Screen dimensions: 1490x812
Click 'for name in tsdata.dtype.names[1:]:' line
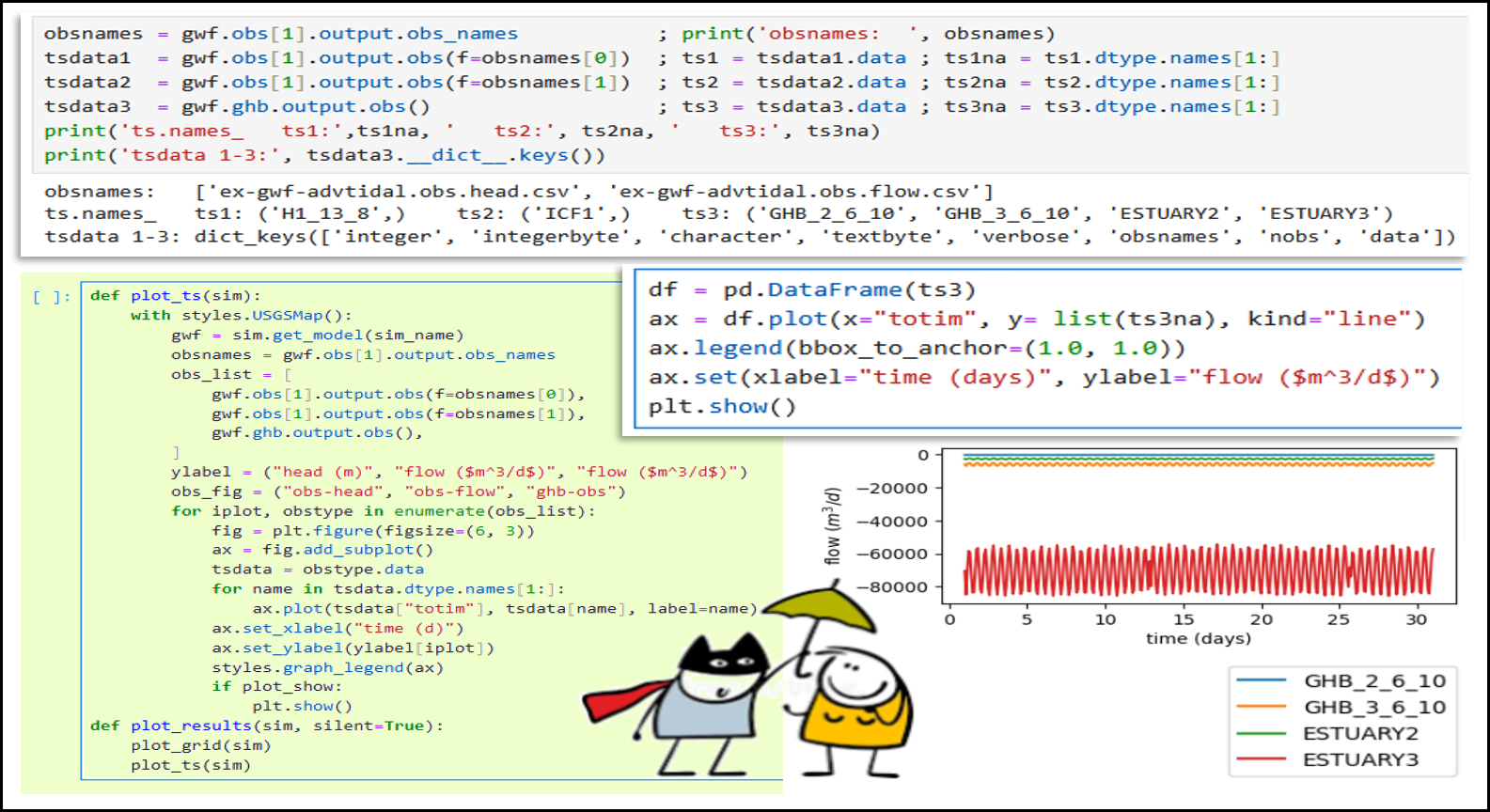pyautogui.click(x=388, y=589)
